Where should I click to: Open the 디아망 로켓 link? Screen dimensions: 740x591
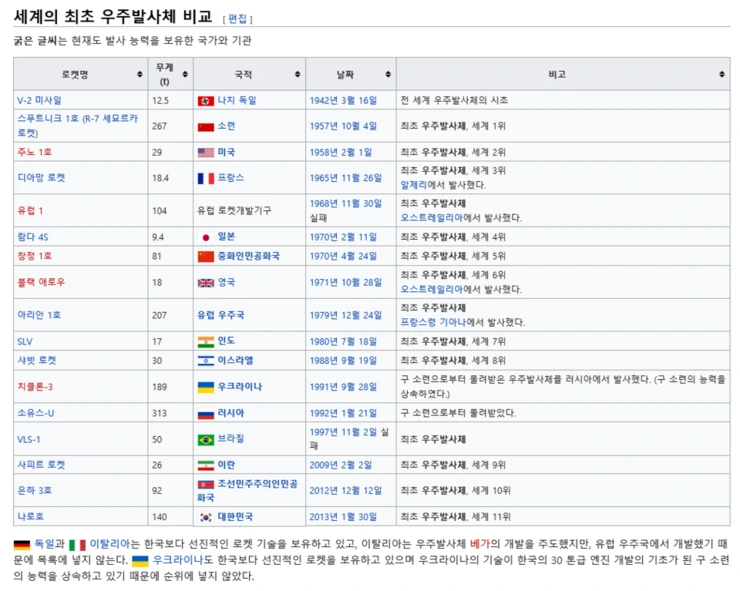tap(42, 178)
